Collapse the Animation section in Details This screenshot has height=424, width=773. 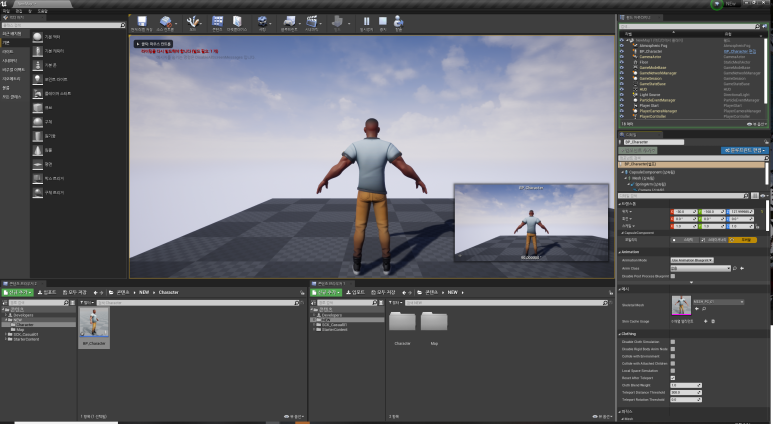tap(620, 252)
